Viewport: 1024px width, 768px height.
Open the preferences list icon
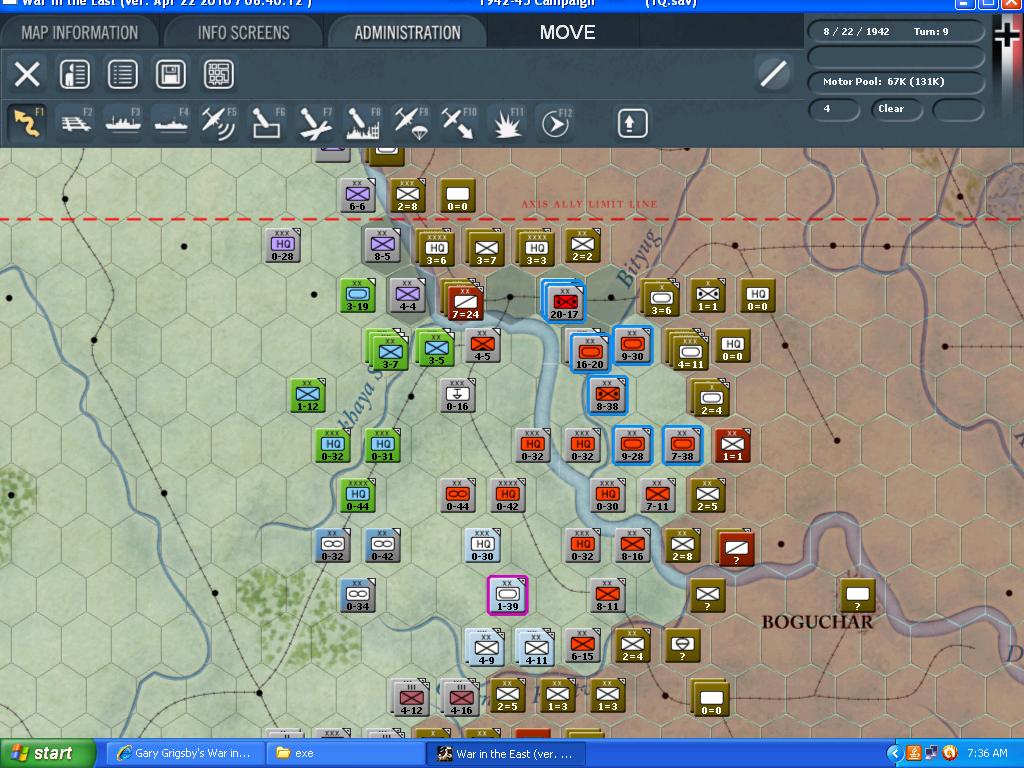coord(123,74)
